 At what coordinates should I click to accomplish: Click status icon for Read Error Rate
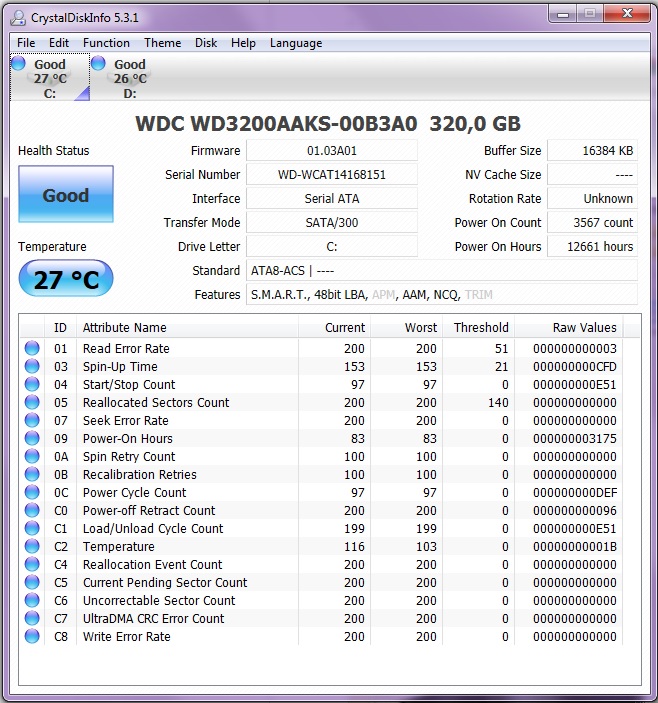(32, 348)
